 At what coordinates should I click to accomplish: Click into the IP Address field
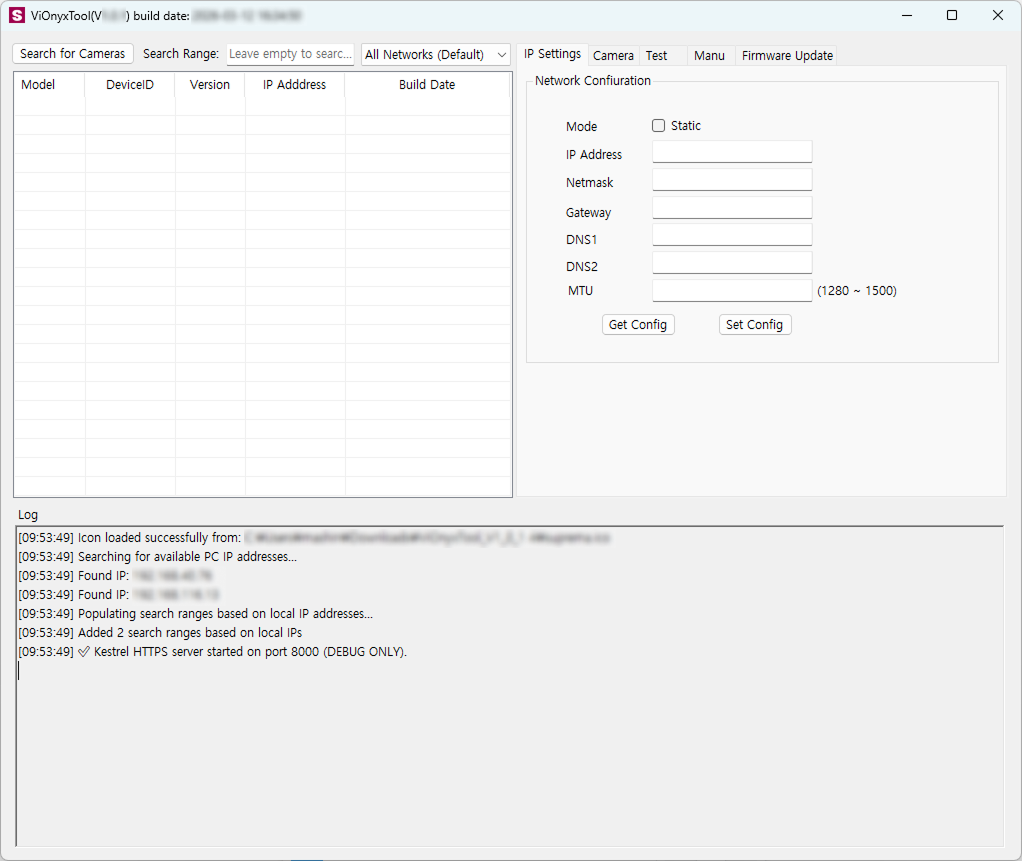click(x=732, y=152)
